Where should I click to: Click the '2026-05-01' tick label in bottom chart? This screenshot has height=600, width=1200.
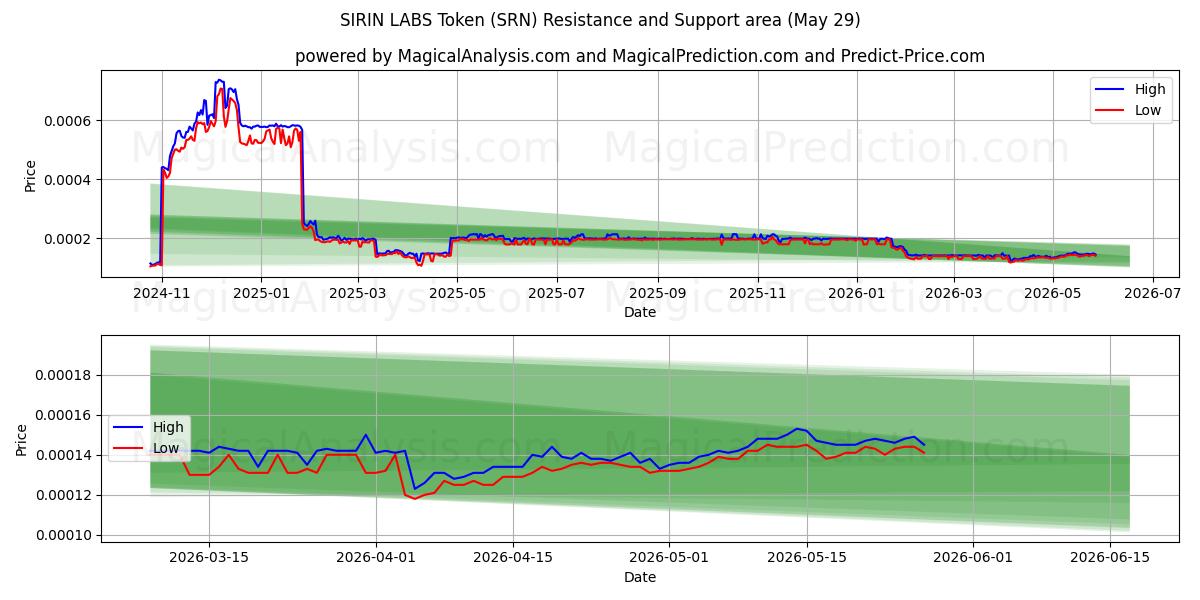point(670,559)
